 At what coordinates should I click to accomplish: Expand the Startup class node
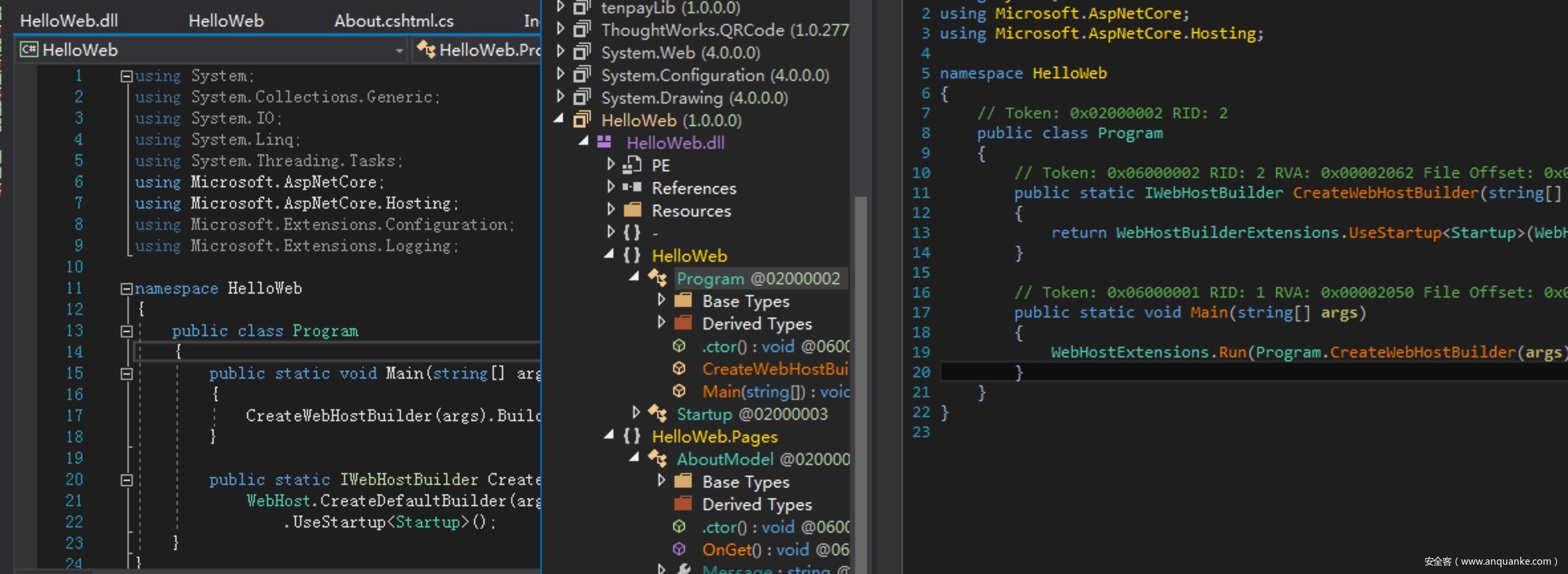[x=636, y=413]
